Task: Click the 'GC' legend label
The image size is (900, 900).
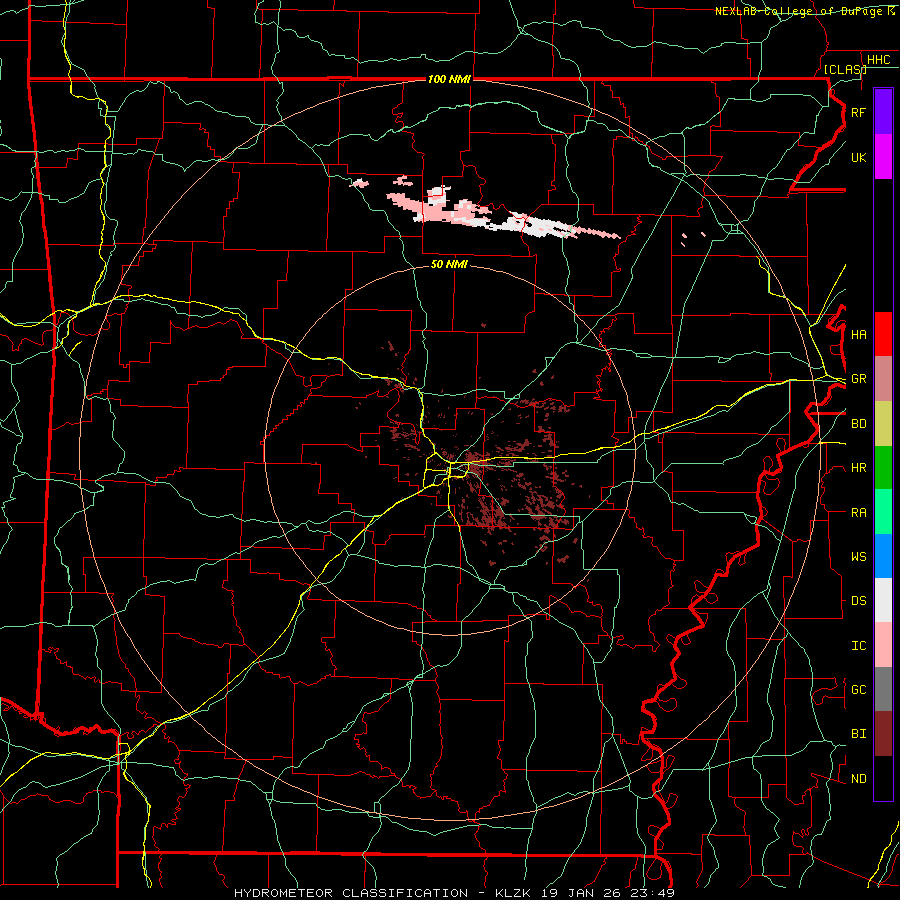Action: coord(858,690)
